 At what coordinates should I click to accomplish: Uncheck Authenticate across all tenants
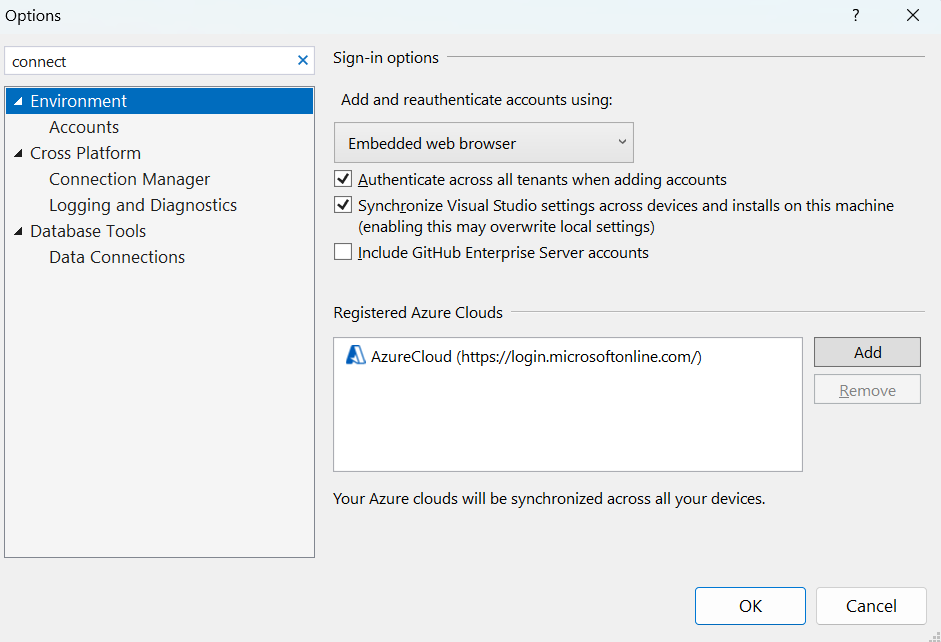pos(343,178)
